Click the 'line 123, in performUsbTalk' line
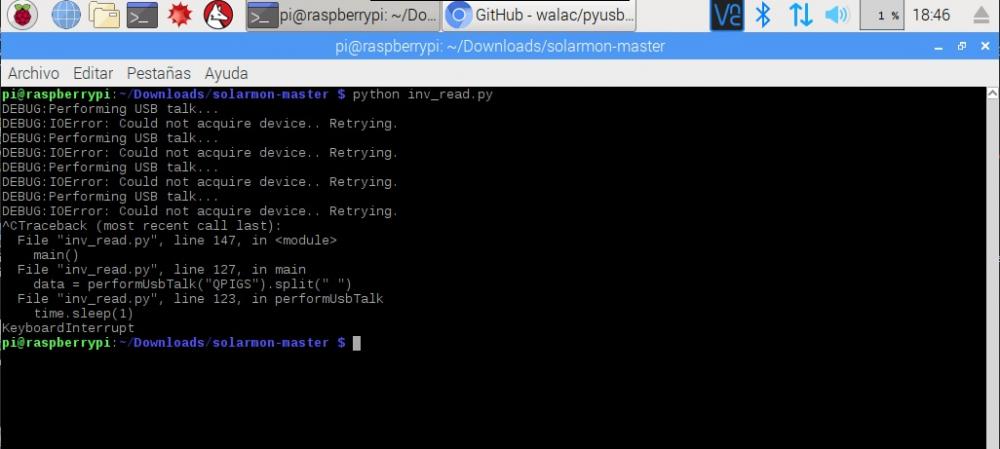Image resolution: width=1000 pixels, height=449 pixels. click(x=200, y=299)
